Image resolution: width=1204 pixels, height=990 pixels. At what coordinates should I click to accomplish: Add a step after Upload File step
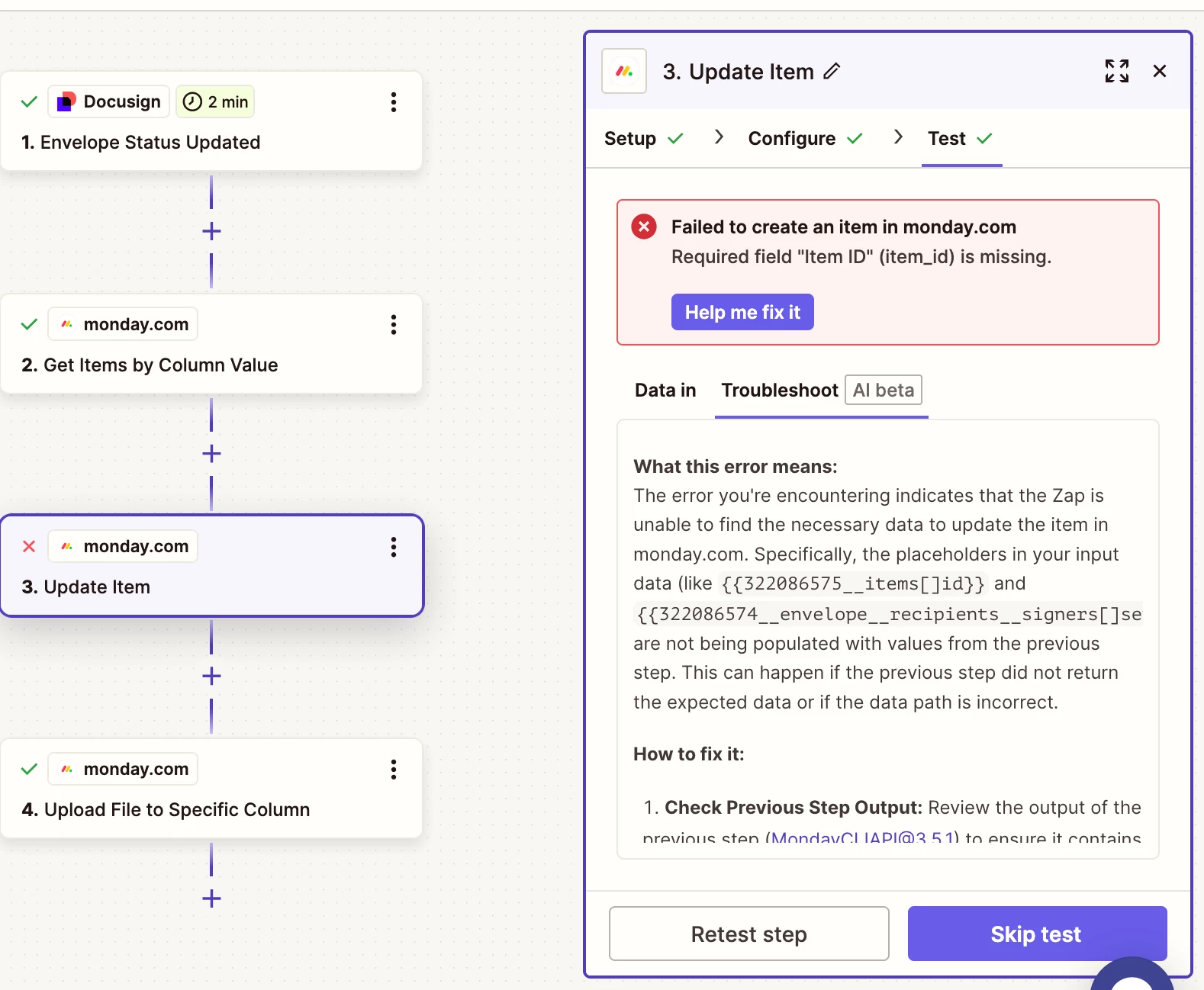point(211,898)
